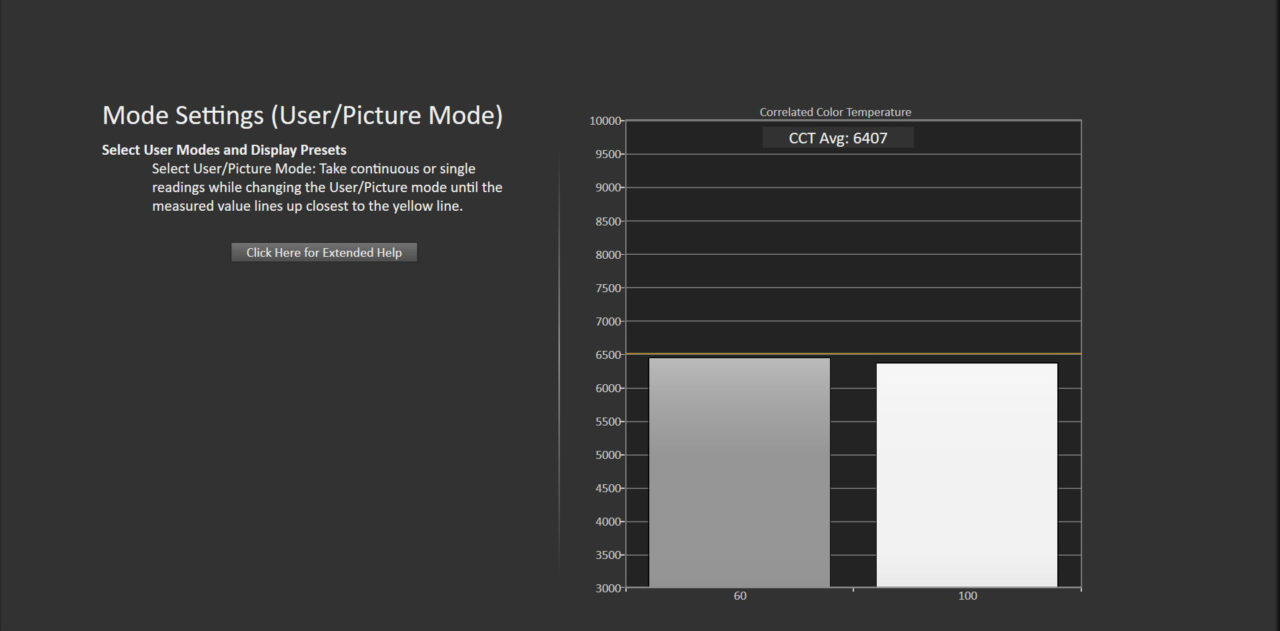Screen dimensions: 1280x631
Task: Click the 'Click Here for Extended Help' button
Action: (324, 253)
